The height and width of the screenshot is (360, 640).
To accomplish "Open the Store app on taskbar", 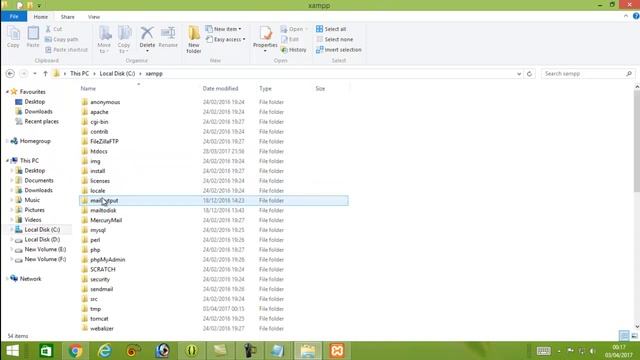I will click(46, 351).
